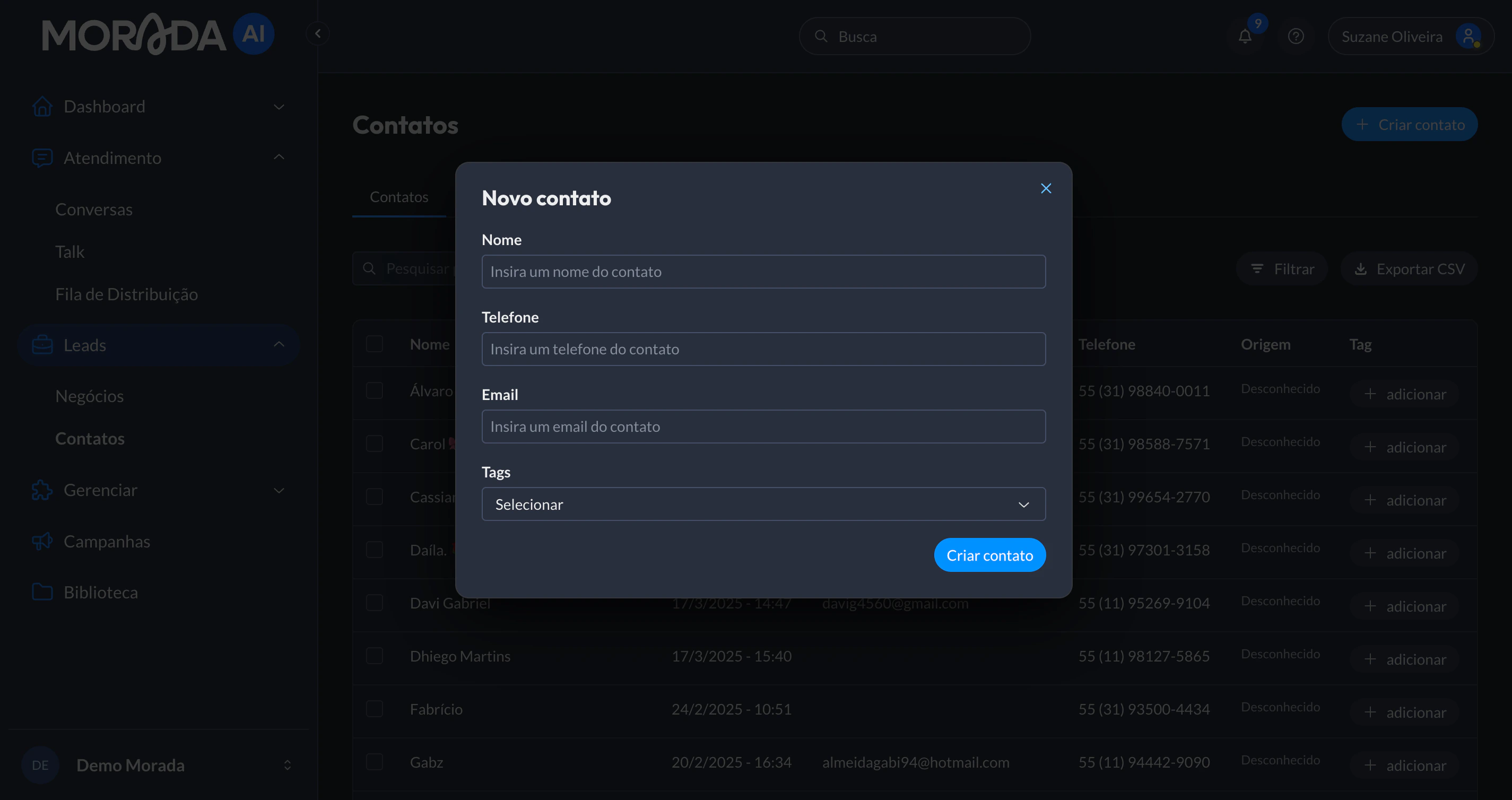Image resolution: width=1512 pixels, height=800 pixels.
Task: Click the Suzane Oliveira profile avatar
Action: 1467,37
